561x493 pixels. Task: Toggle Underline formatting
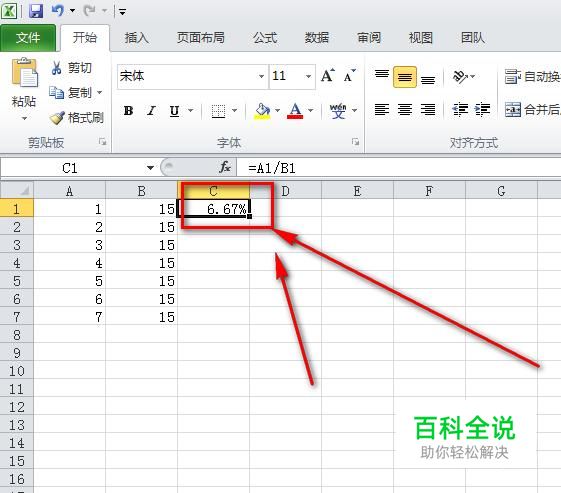click(174, 111)
